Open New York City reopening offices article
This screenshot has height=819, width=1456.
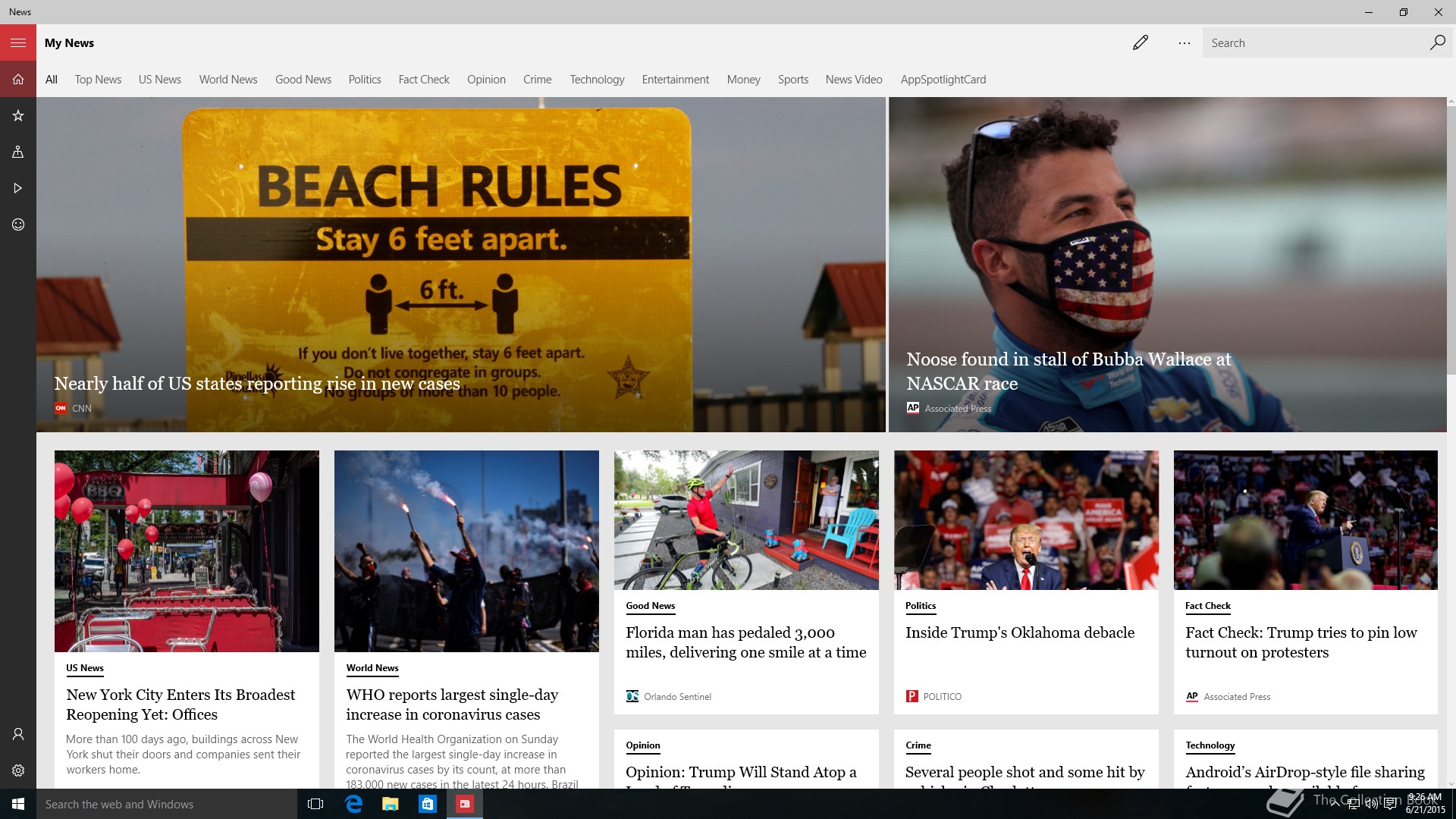(180, 704)
